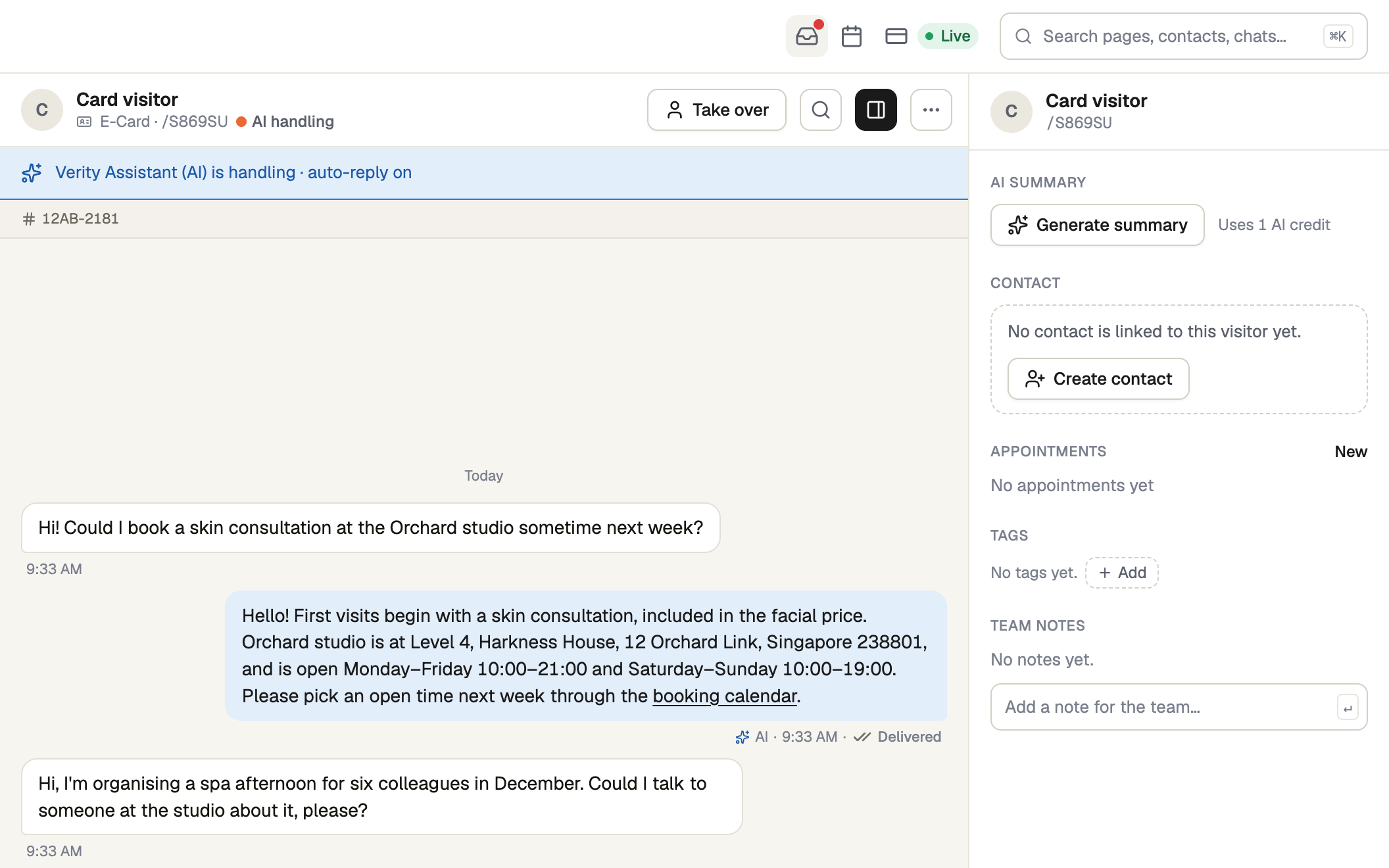Click the AI sparkle icon in handling banner
1389x868 pixels.
click(x=32, y=172)
